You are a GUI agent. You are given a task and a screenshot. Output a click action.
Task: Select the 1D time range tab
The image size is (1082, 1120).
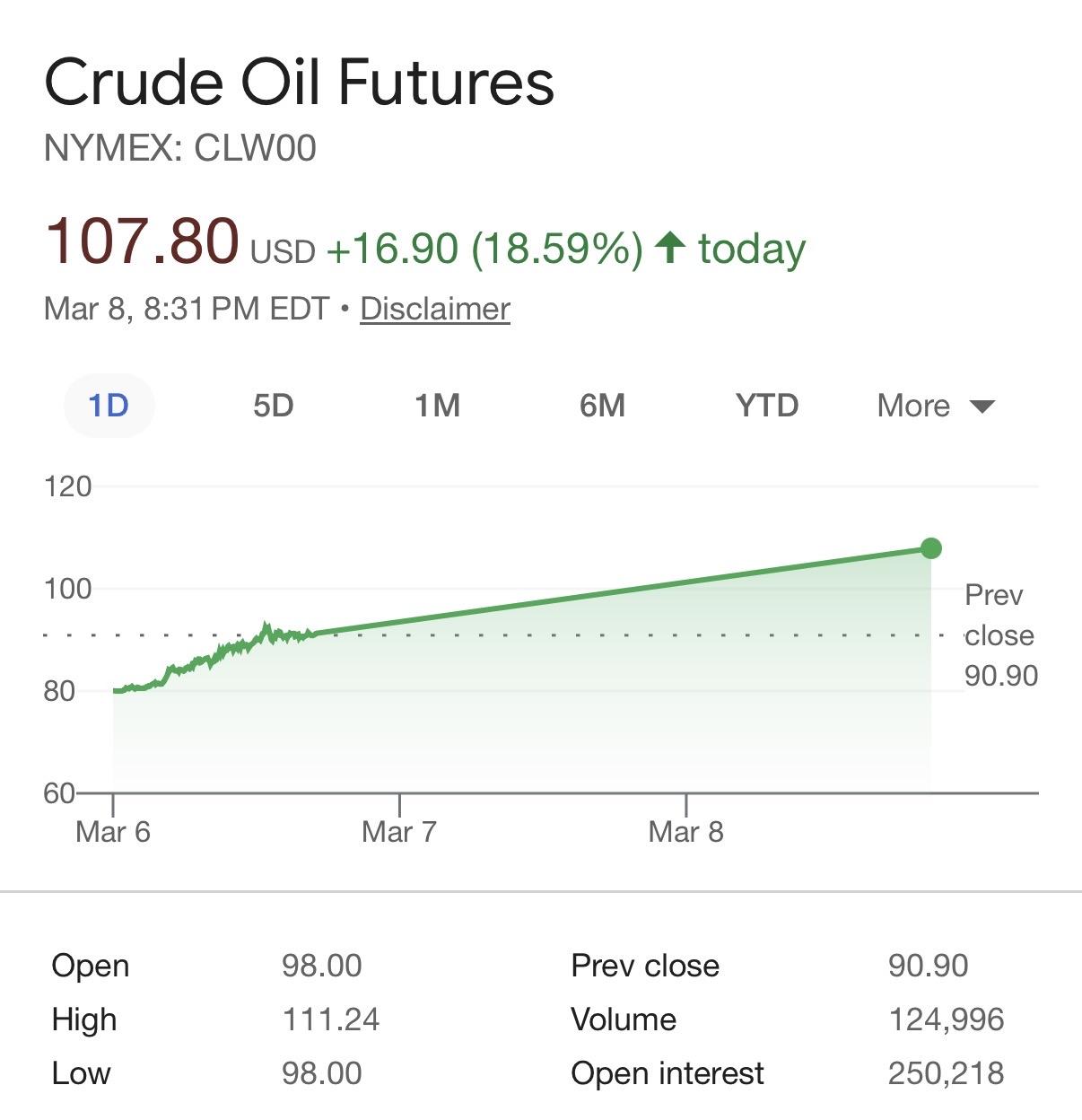[109, 406]
